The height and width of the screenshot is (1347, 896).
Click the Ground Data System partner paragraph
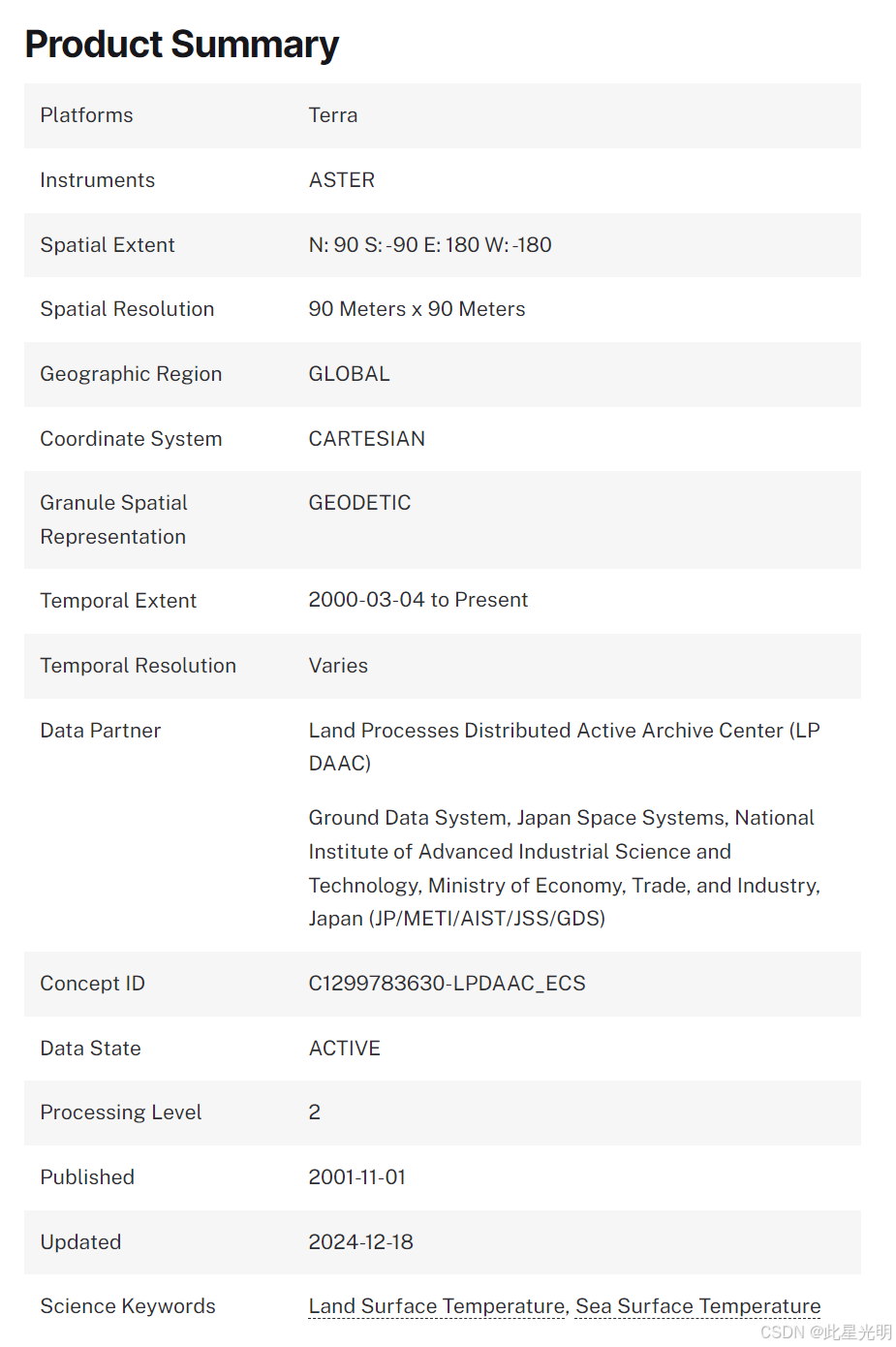(x=564, y=868)
